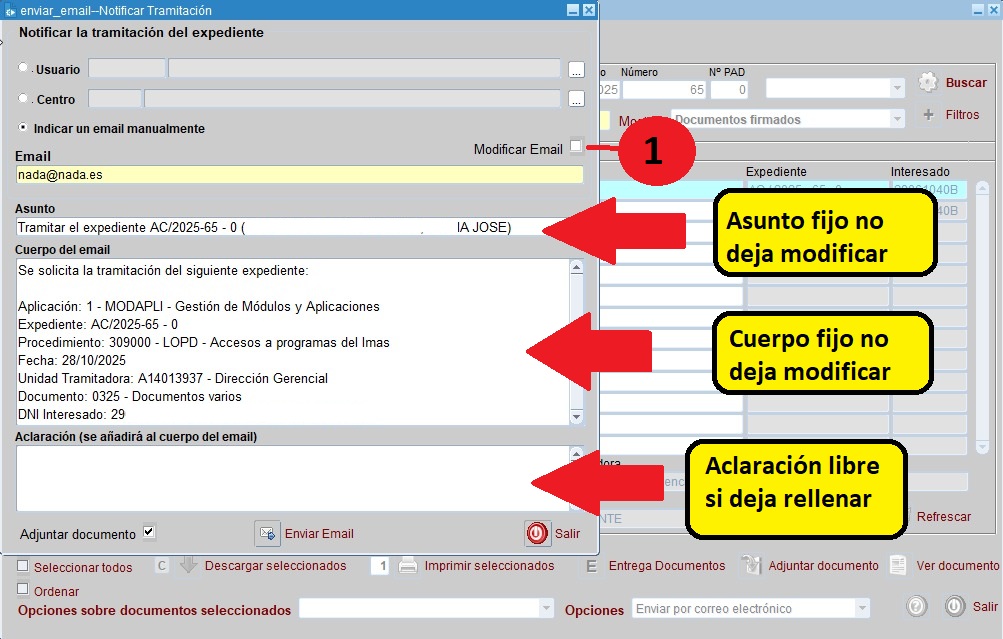This screenshot has width=1003, height=639.
Task: Click the Descargar seleccionados arrow icon
Action: pyautogui.click(x=189, y=565)
